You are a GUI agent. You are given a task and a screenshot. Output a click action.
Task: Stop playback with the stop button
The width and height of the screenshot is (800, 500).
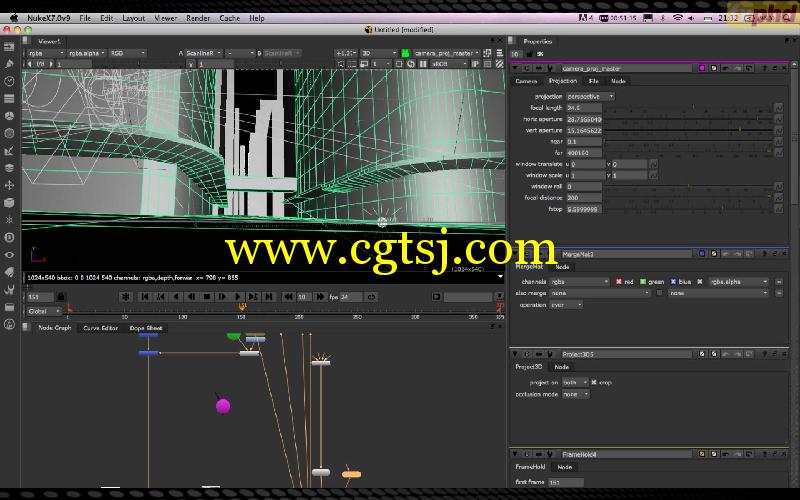[207, 296]
